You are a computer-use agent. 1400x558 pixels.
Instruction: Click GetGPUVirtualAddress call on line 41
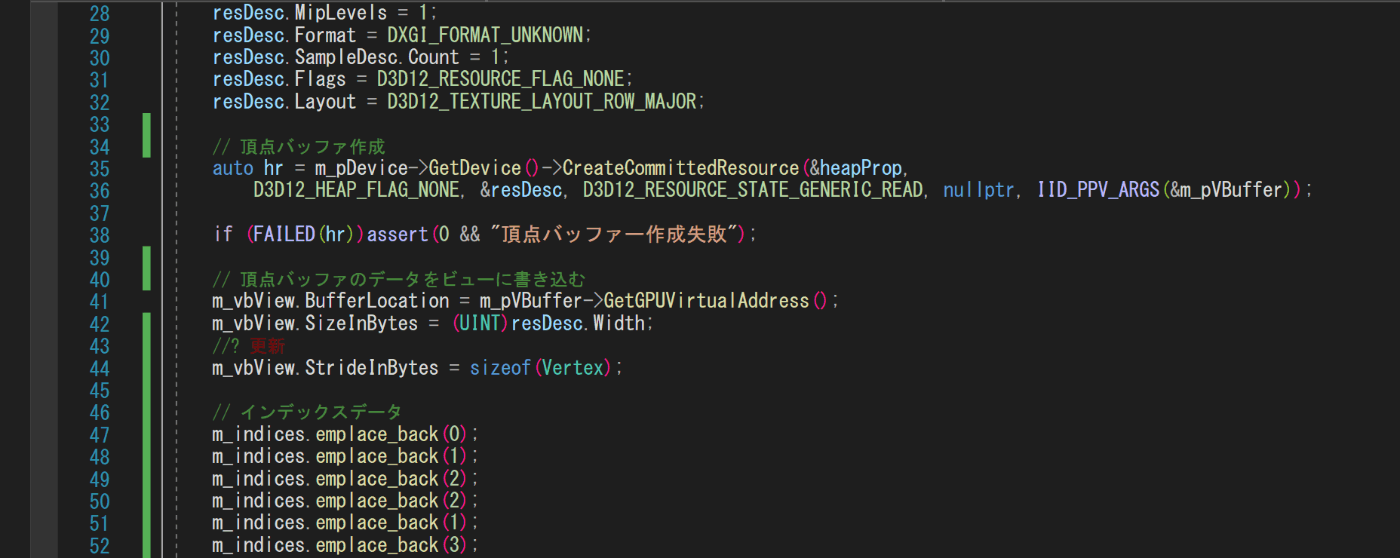click(706, 300)
